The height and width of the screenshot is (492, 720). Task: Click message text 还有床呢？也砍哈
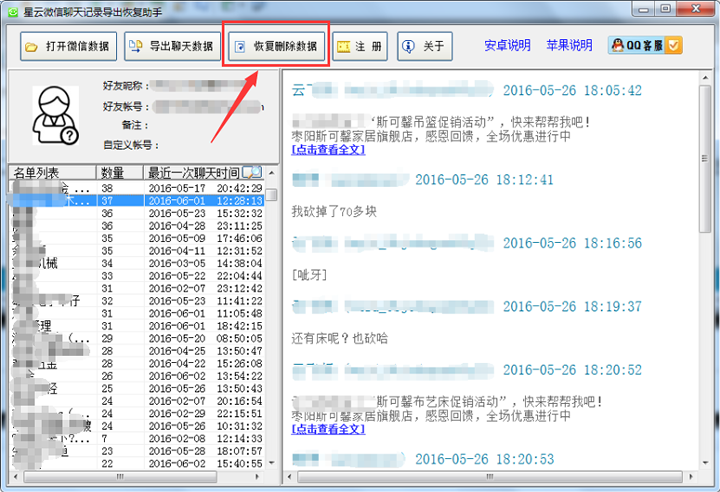coord(339,339)
